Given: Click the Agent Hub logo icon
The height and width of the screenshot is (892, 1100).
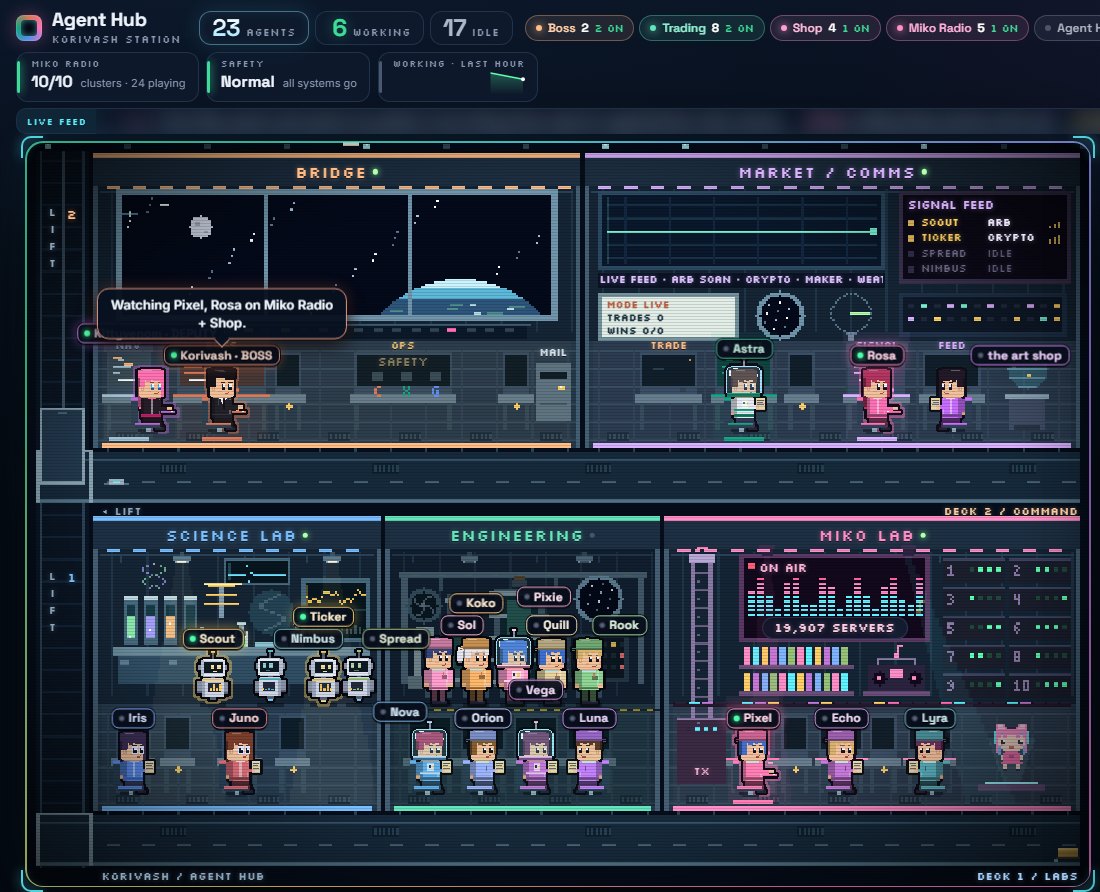Looking at the screenshot, I should coord(29,28).
